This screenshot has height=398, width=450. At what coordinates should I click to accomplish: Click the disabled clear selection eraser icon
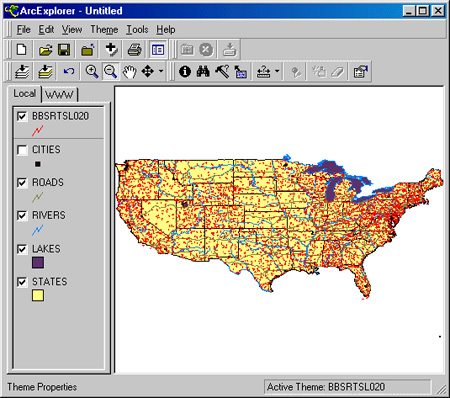[337, 71]
